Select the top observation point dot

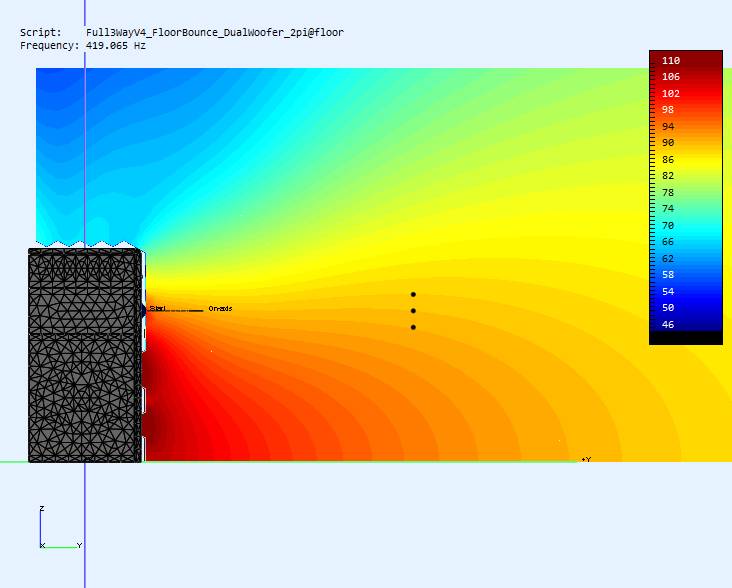point(413,294)
